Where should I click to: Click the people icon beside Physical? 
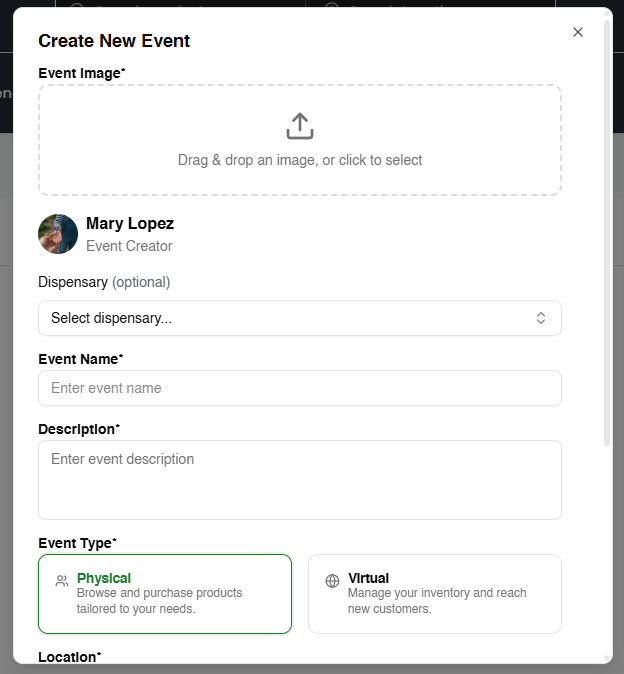point(62,581)
